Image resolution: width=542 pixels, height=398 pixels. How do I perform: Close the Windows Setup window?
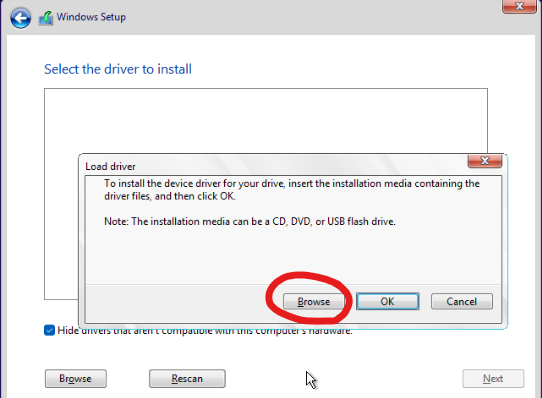point(519,6)
